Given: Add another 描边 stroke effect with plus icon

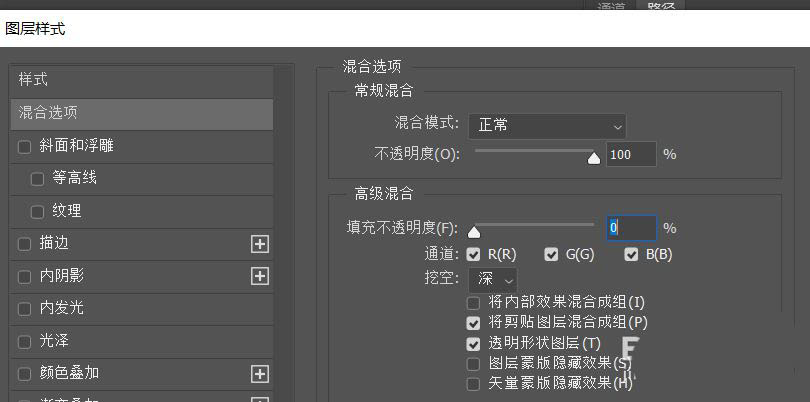Looking at the screenshot, I should tap(260, 244).
